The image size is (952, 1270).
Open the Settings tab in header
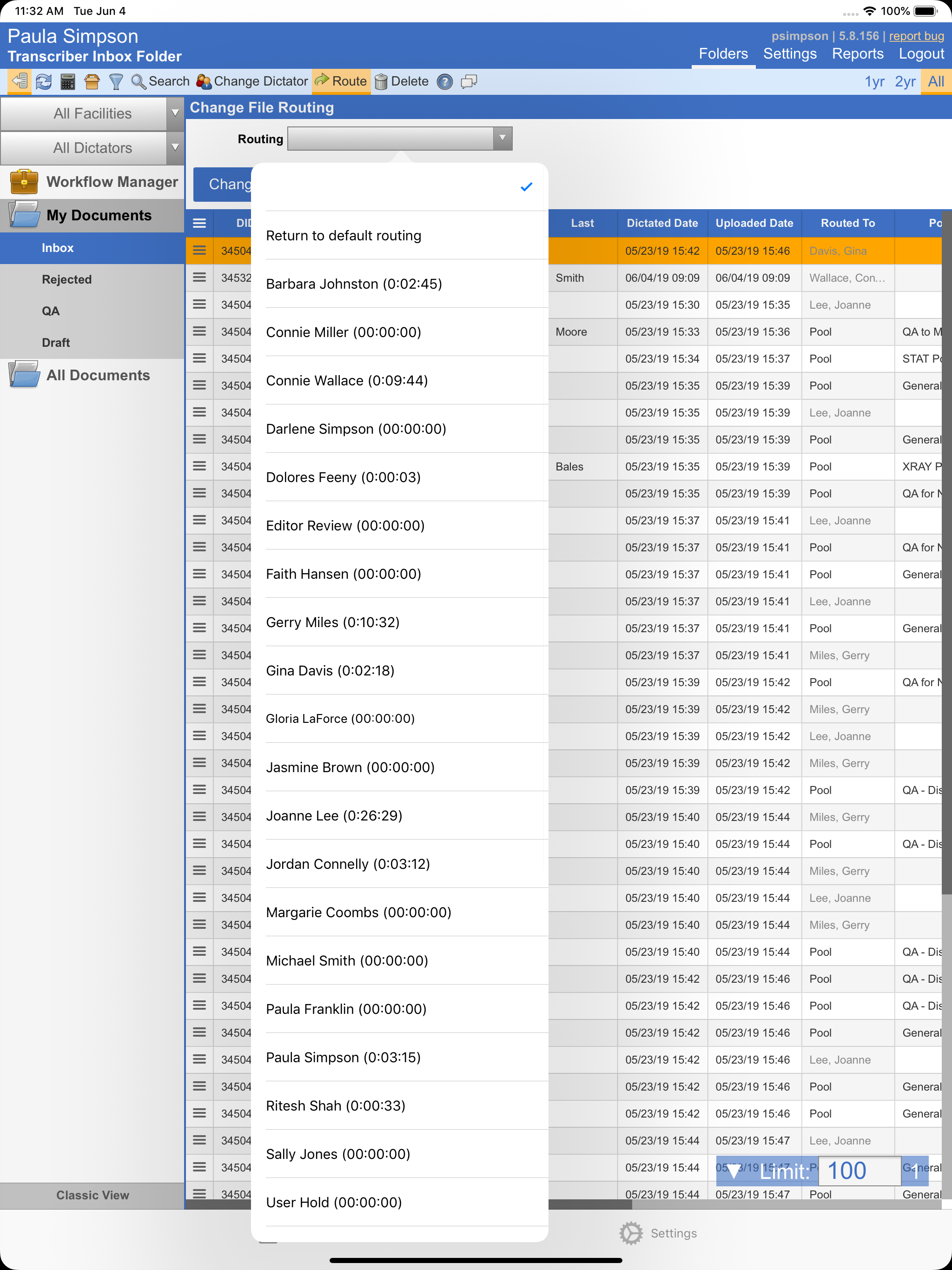pos(789,54)
